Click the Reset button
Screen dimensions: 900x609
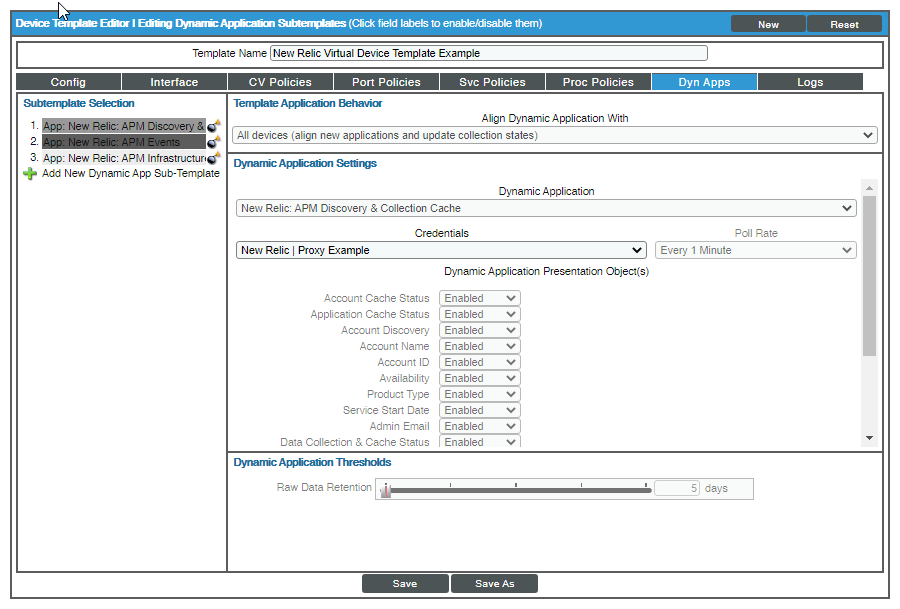point(844,24)
